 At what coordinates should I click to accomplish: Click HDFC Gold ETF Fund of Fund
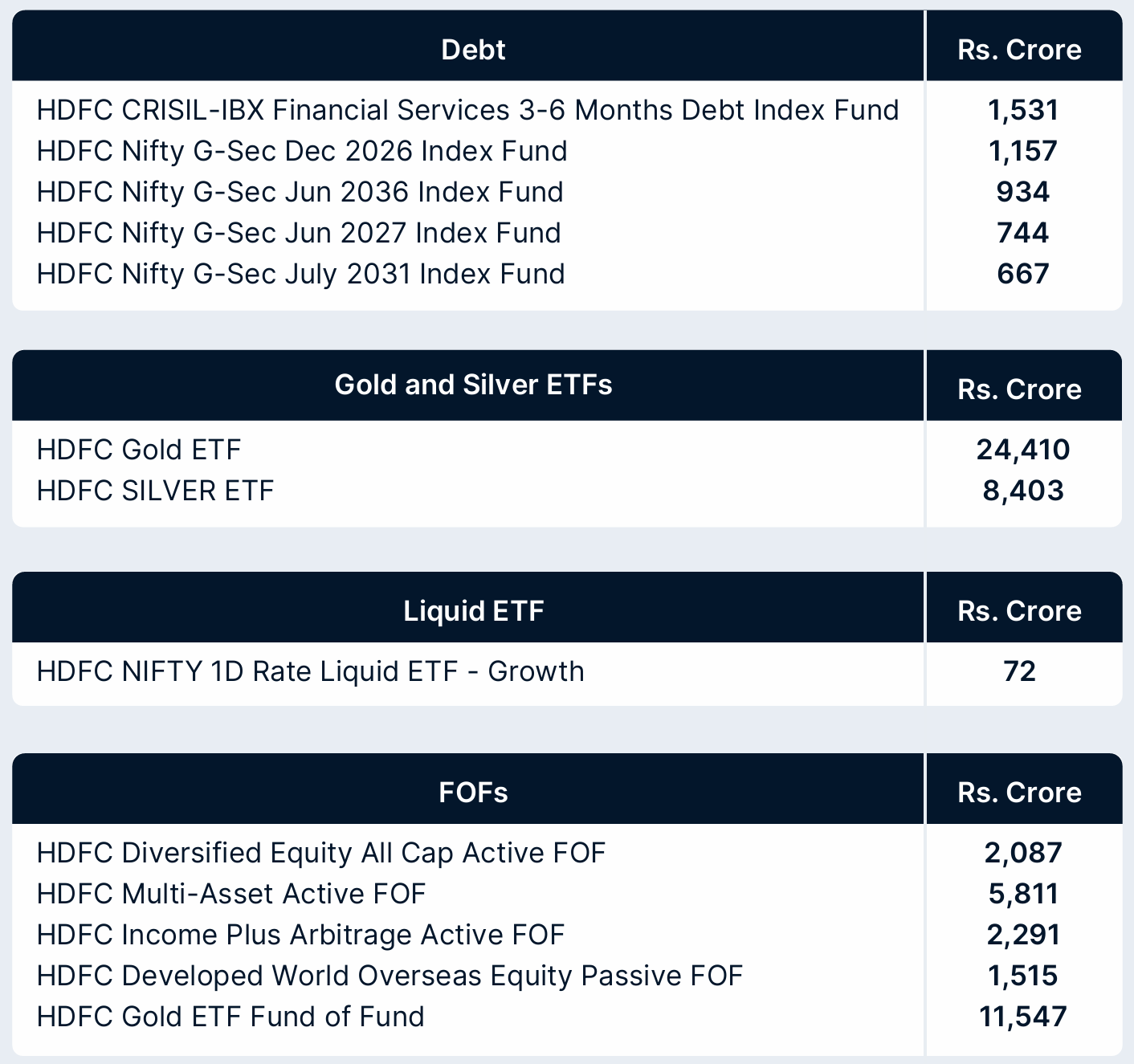[x=230, y=1017]
